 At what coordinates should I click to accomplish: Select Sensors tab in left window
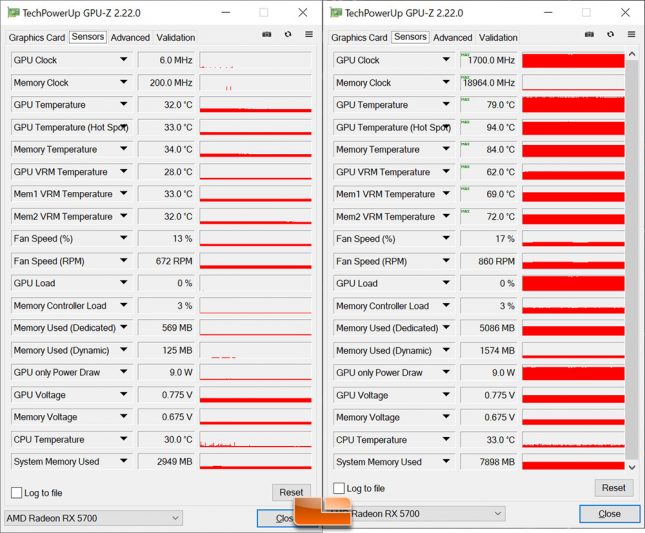click(x=88, y=37)
